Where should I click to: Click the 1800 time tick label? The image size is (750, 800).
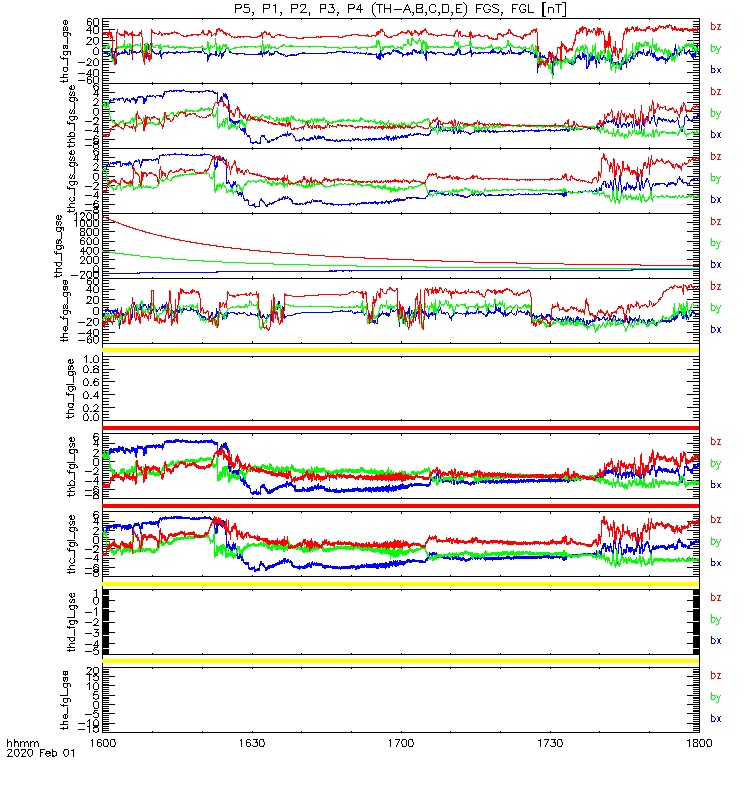699,743
